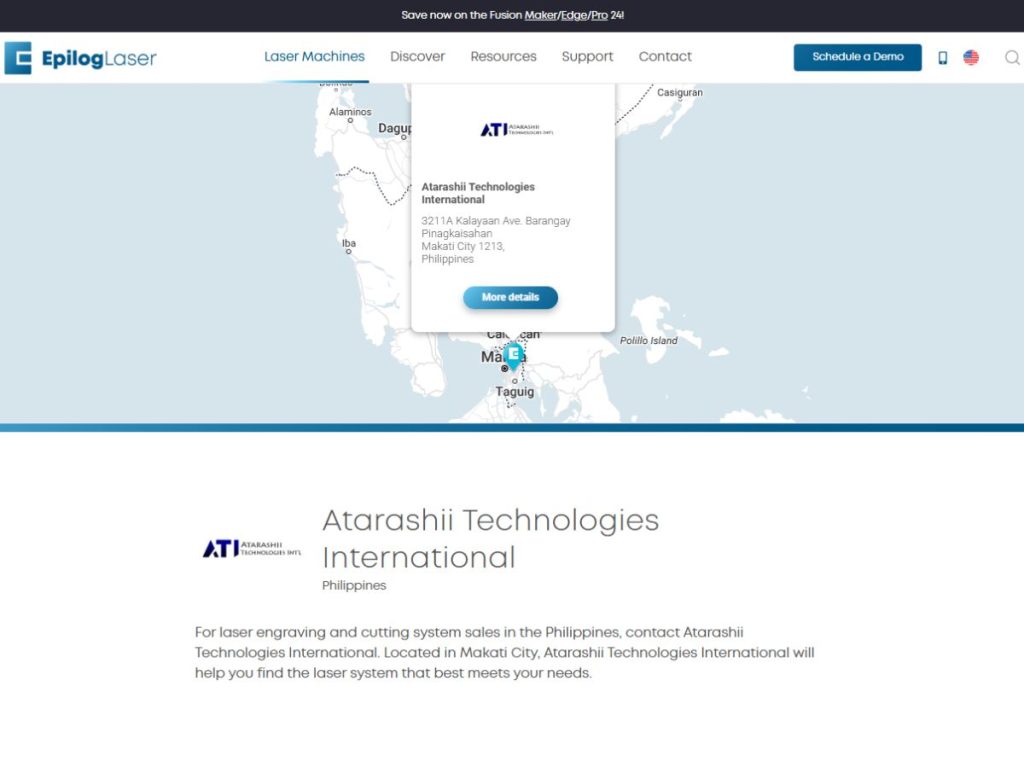Click the paragraph starting 'For laser engraving'
The height and width of the screenshot is (768, 1024).
pyautogui.click(x=504, y=652)
